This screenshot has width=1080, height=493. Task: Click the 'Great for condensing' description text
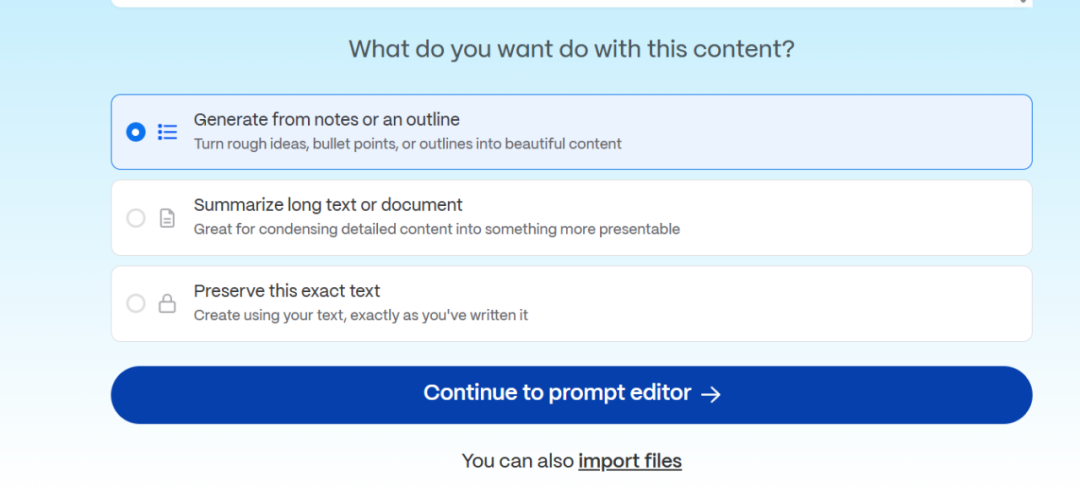coord(437,229)
